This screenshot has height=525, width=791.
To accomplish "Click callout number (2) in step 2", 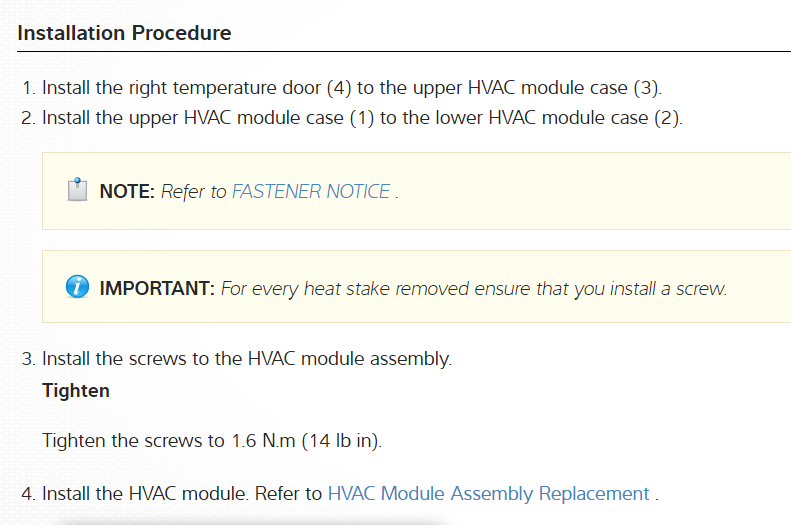I will pyautogui.click(x=668, y=118).
